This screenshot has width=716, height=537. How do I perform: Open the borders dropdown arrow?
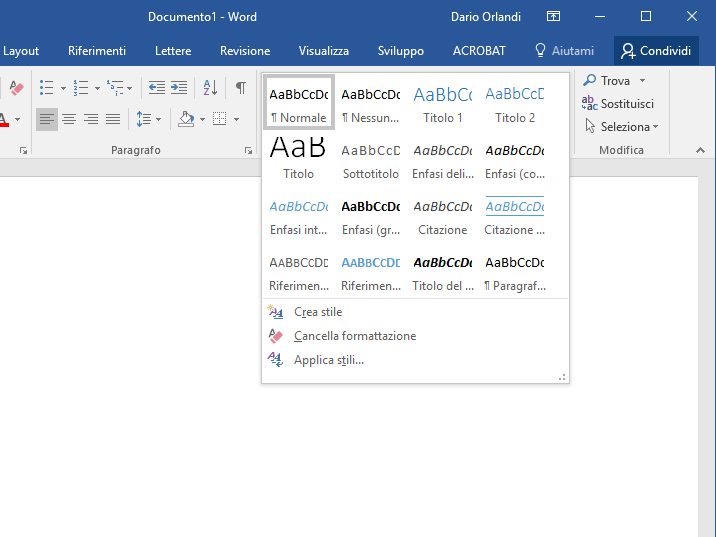(237, 119)
